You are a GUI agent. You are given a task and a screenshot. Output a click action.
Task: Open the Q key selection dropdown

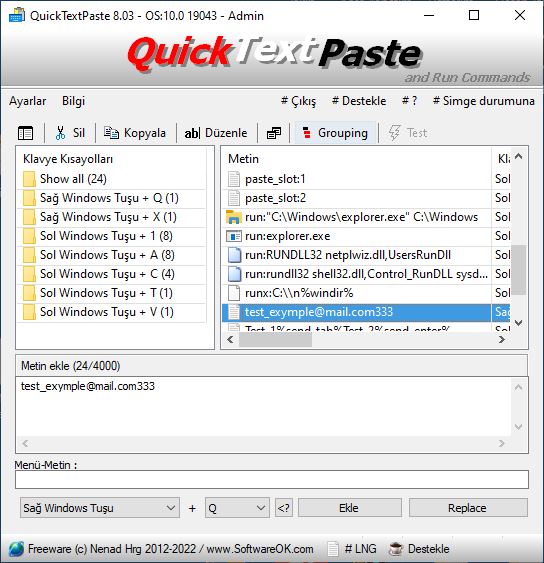pyautogui.click(x=237, y=508)
